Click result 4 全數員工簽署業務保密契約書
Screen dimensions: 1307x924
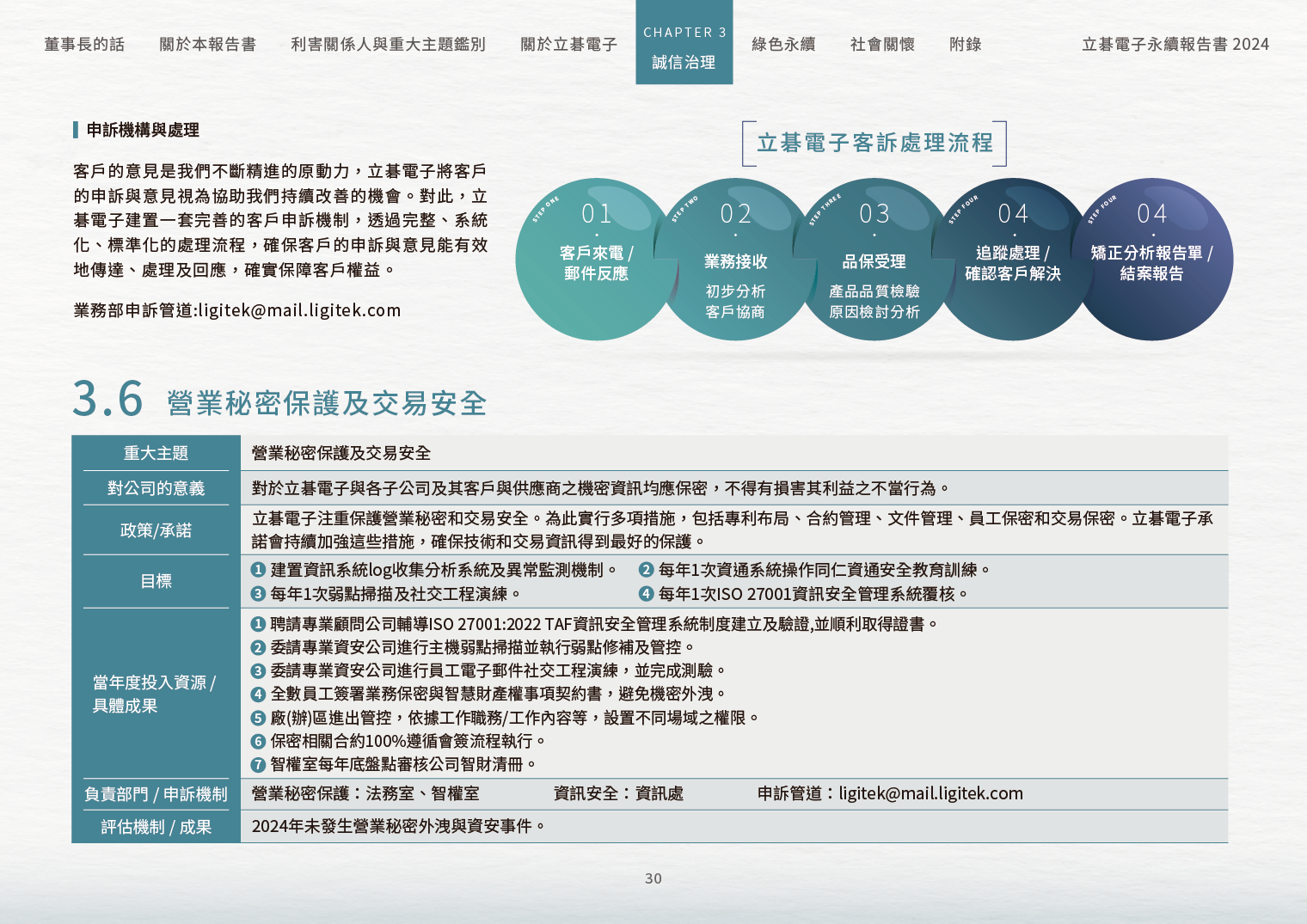point(488,694)
